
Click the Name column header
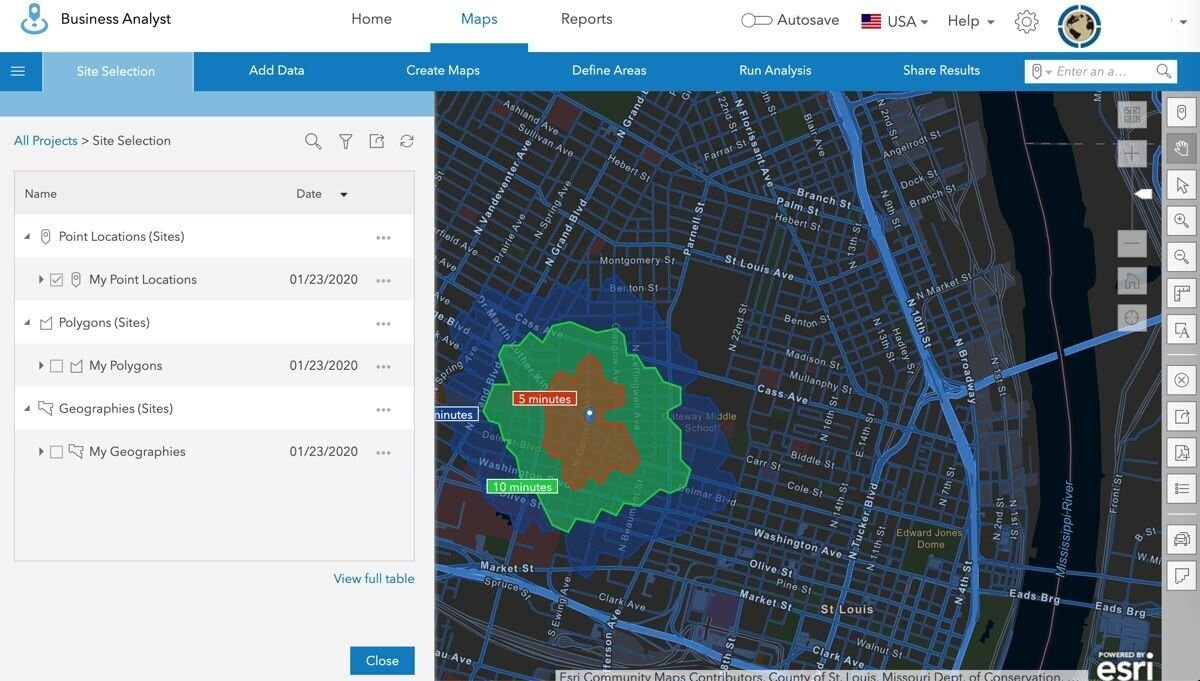41,194
